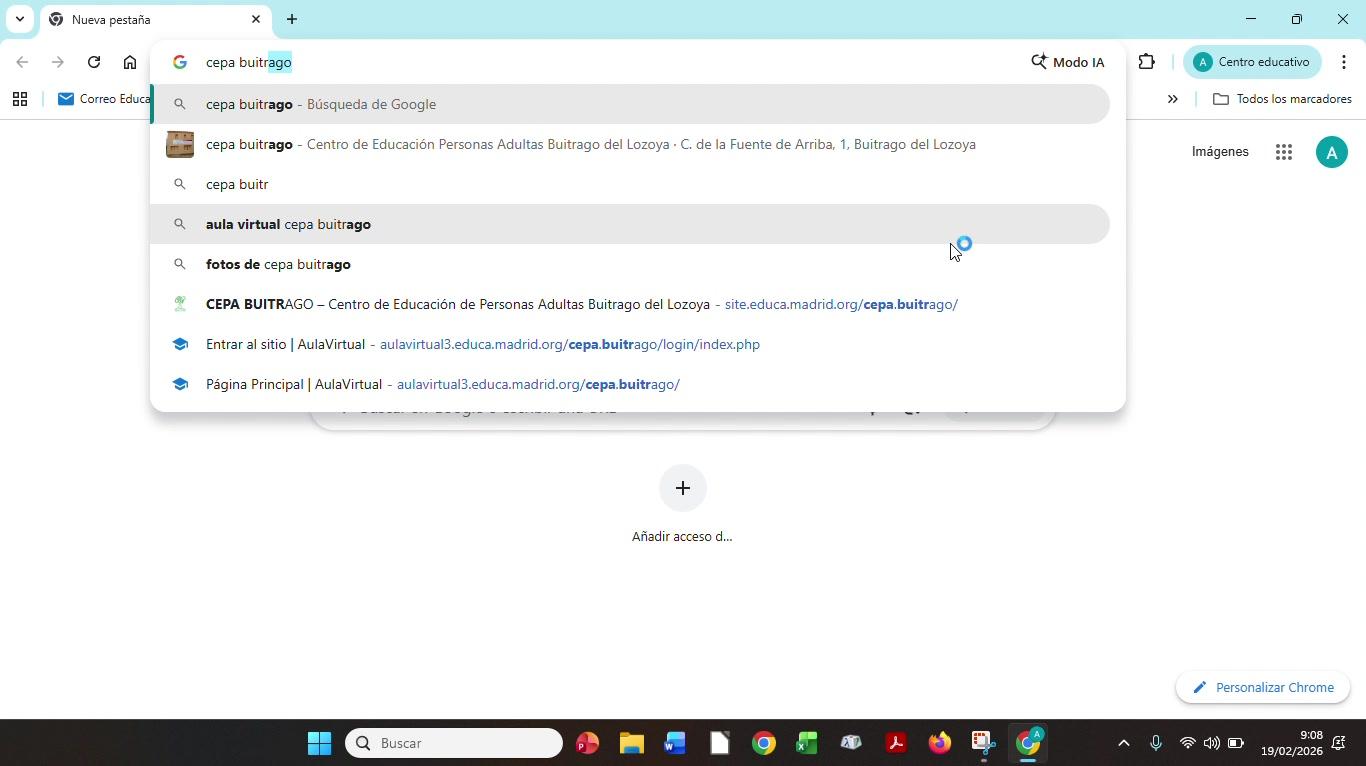Go back using the browser back arrow
The width and height of the screenshot is (1366, 766).
(x=22, y=62)
